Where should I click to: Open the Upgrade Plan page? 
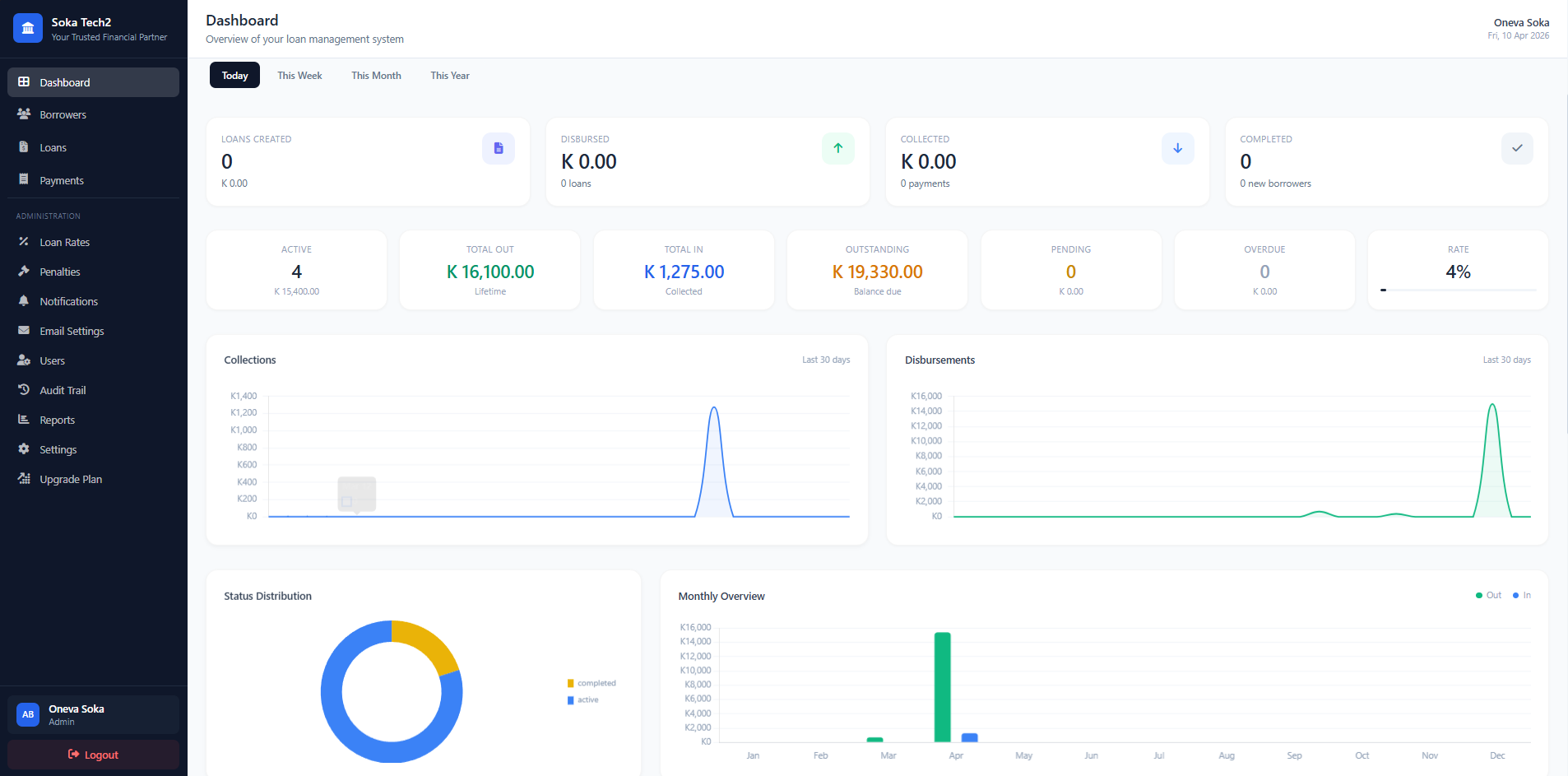[x=70, y=479]
